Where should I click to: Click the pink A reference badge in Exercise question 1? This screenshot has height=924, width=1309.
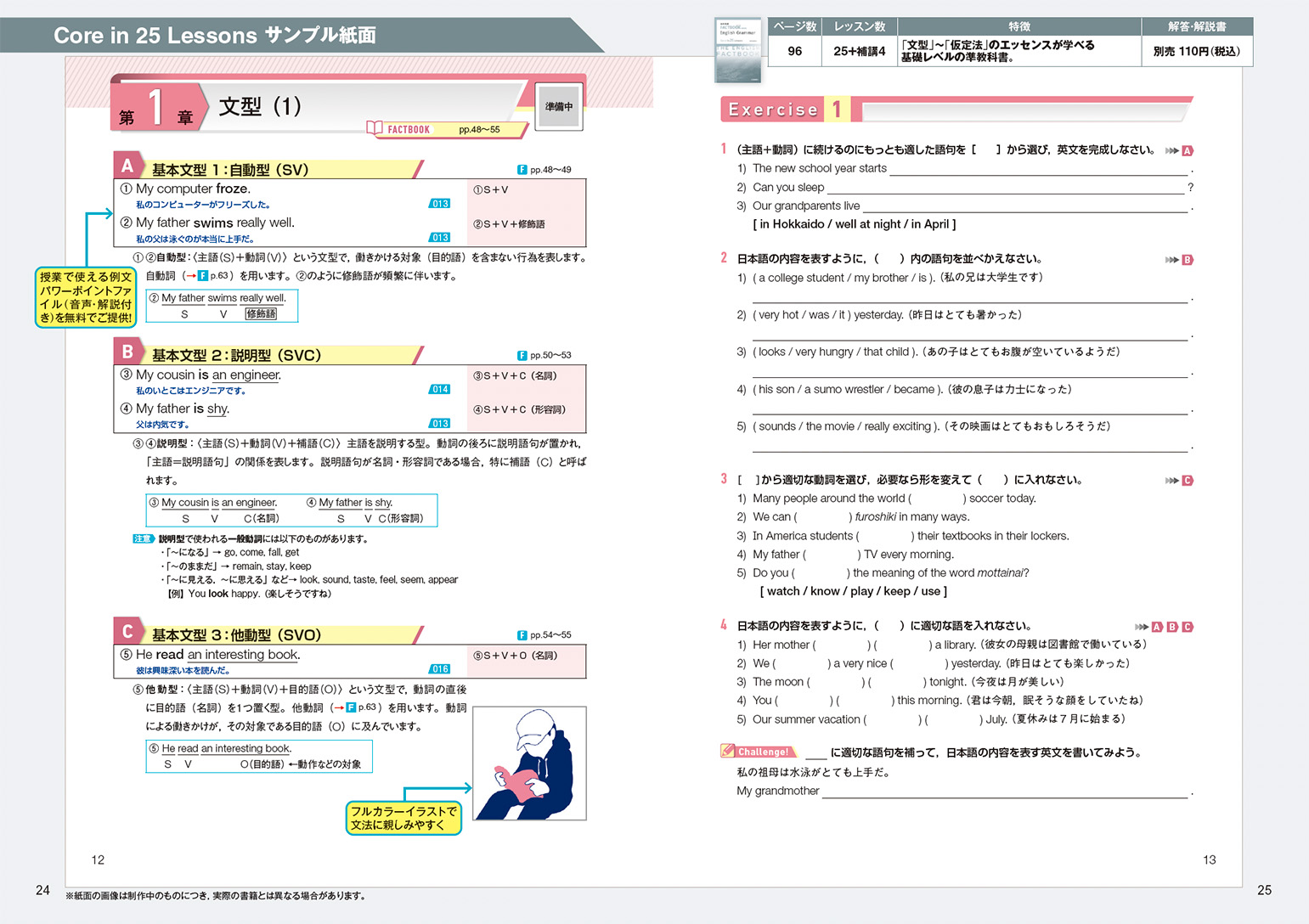coord(1188,151)
